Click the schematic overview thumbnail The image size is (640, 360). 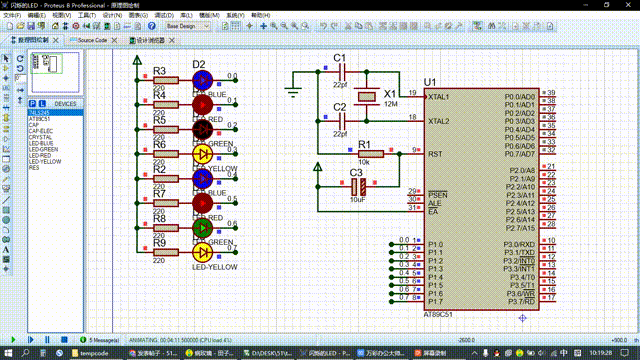click(55, 72)
